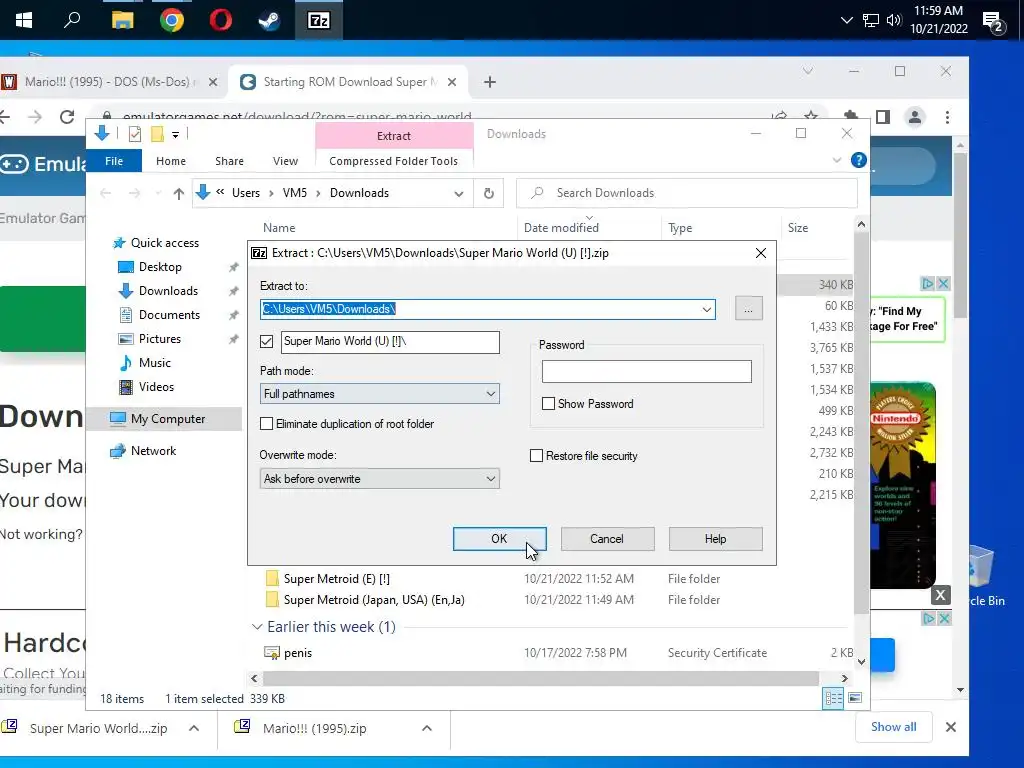Image resolution: width=1024 pixels, height=768 pixels.
Task: Open the Home ribbon tab
Action: pyautogui.click(x=170, y=161)
